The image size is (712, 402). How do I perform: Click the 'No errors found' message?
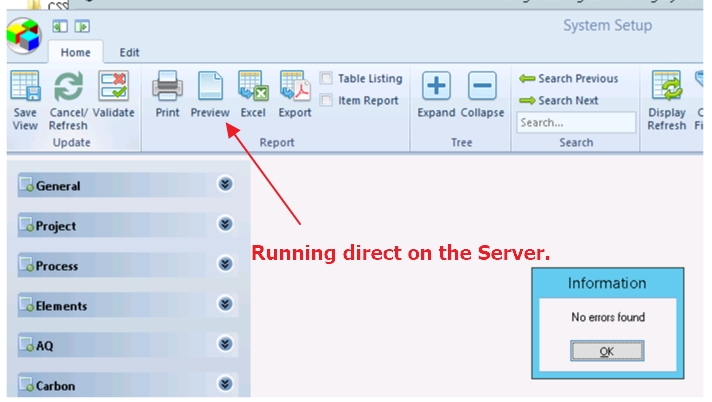click(608, 317)
